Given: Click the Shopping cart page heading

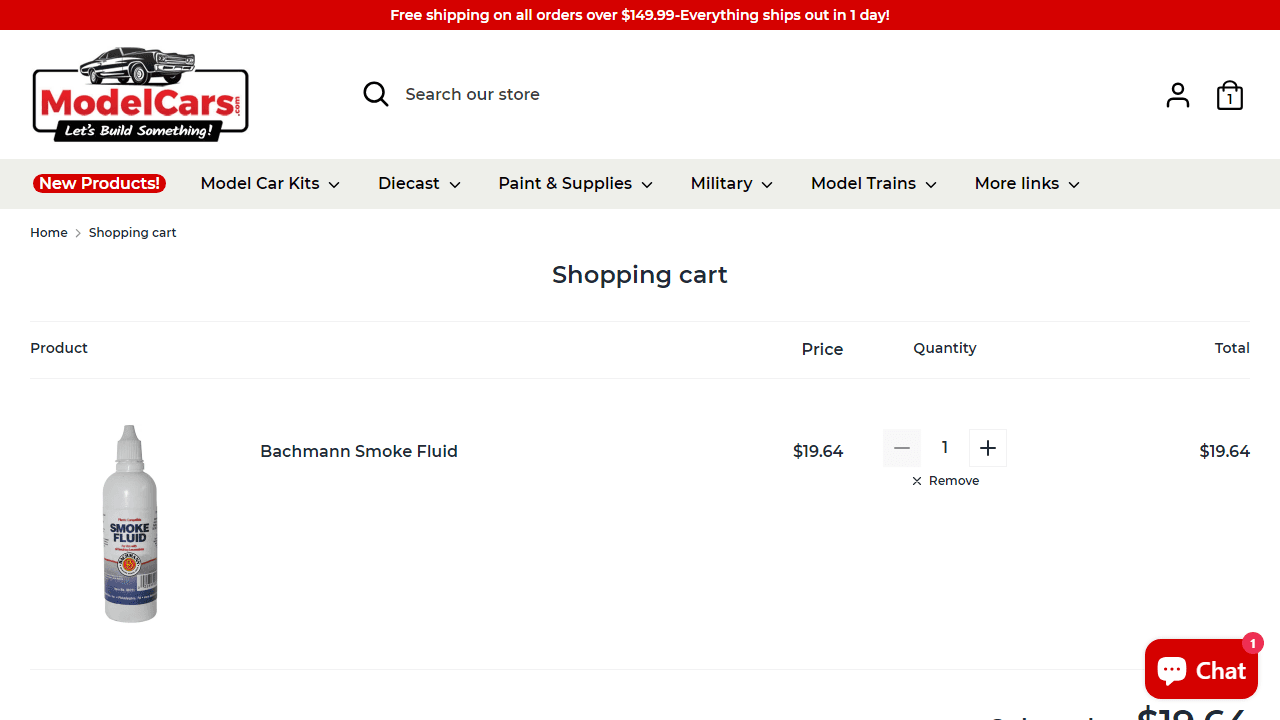Looking at the screenshot, I should tap(640, 275).
